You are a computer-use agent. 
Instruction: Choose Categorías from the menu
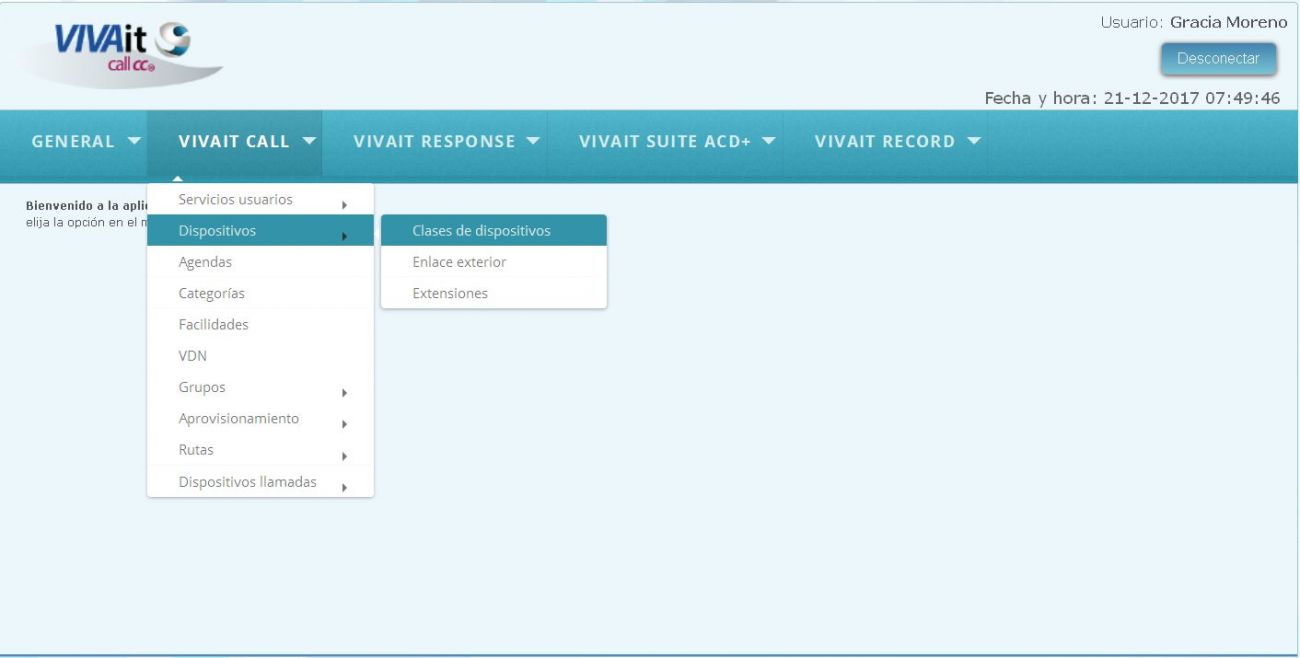click(260, 293)
